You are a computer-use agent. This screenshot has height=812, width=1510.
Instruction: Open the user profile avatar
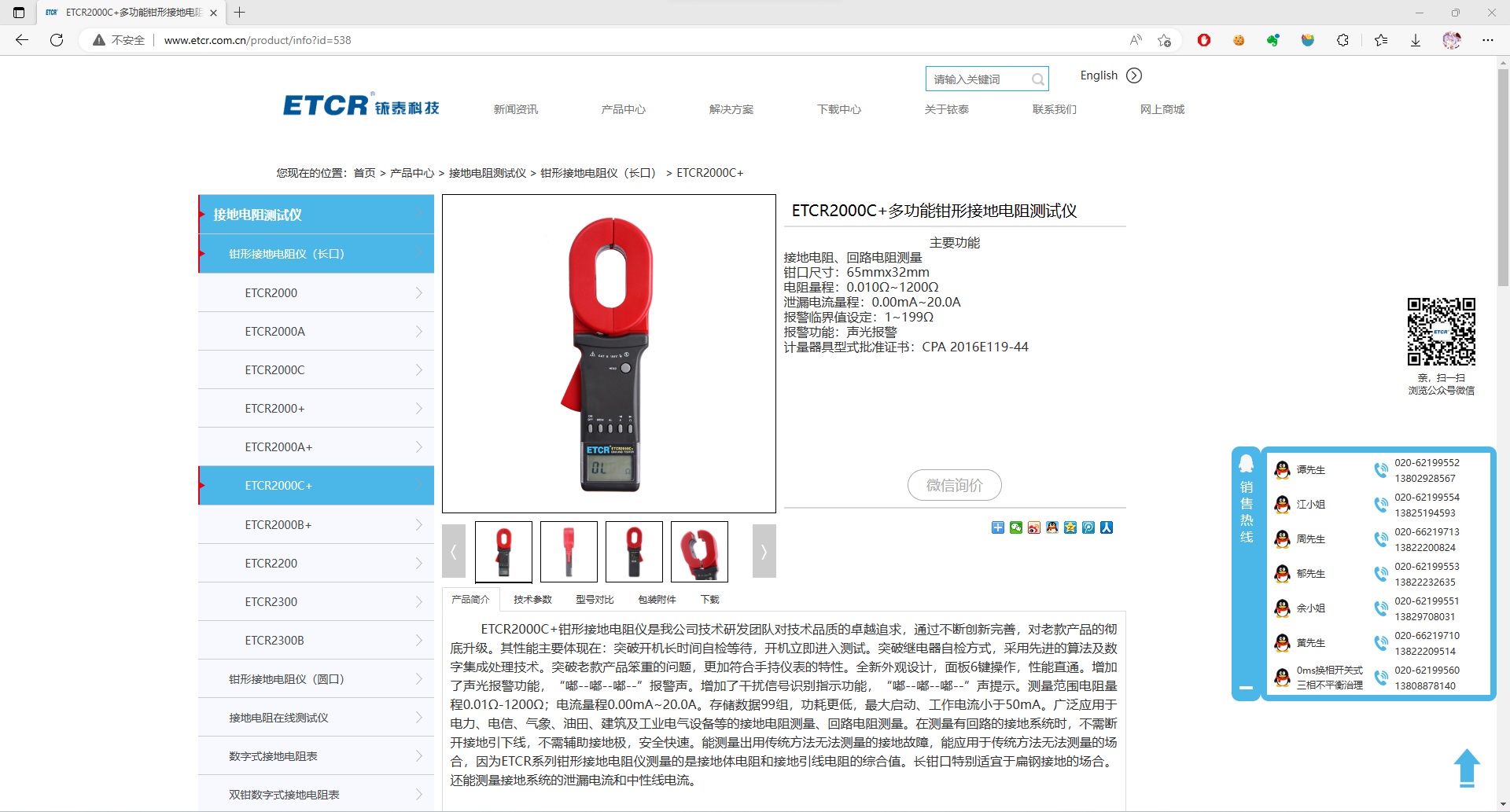coord(1452,40)
